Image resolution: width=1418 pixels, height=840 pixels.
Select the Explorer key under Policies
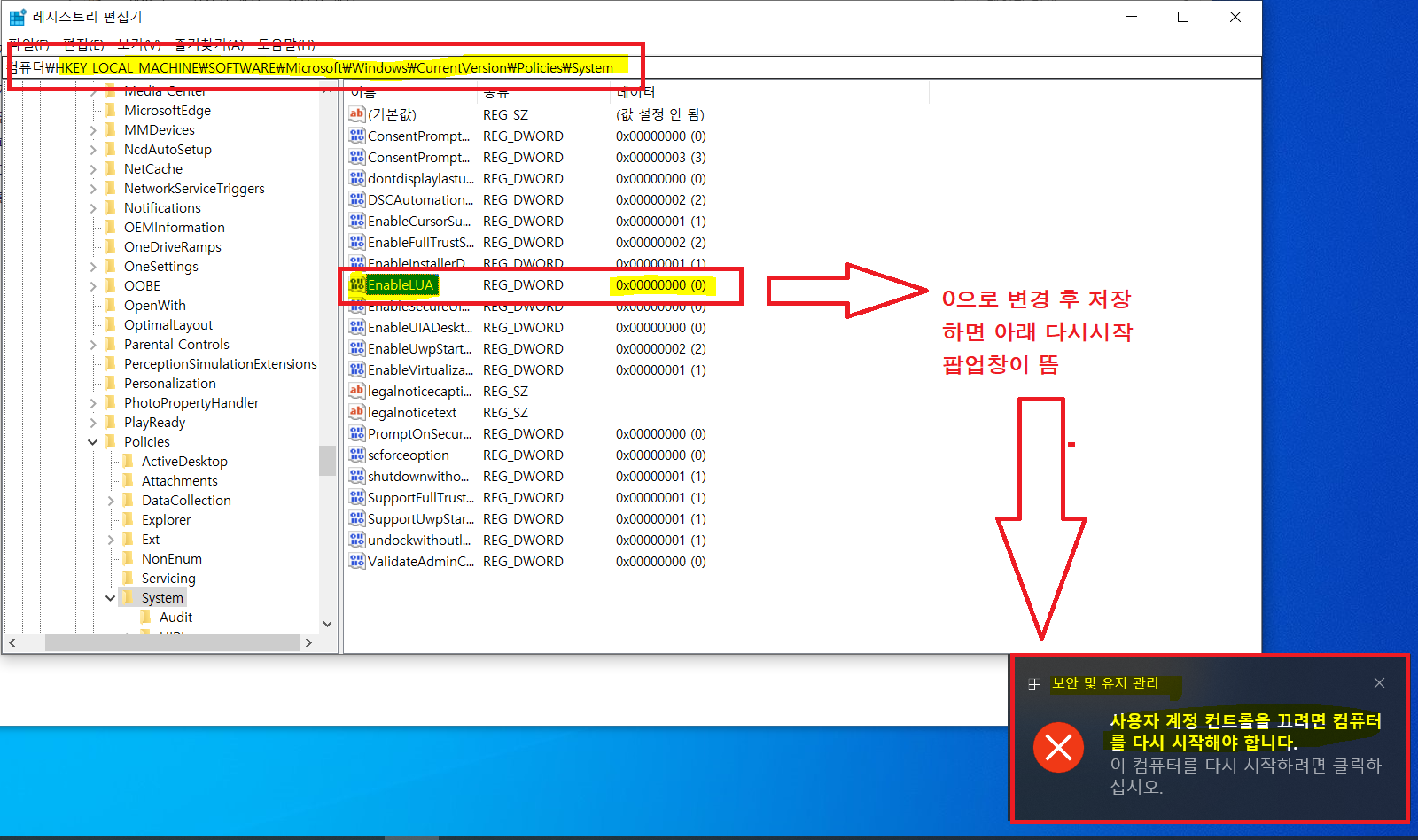coord(167,520)
